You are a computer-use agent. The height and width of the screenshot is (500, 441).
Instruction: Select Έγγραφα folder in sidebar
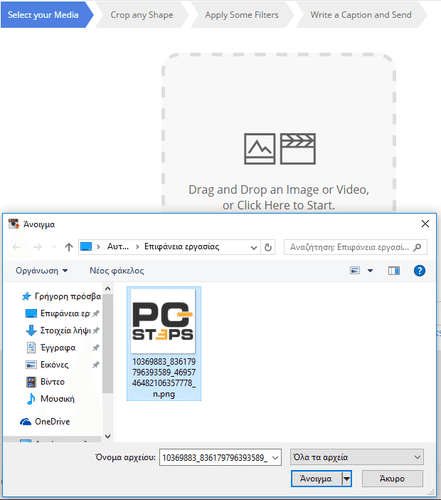62,348
